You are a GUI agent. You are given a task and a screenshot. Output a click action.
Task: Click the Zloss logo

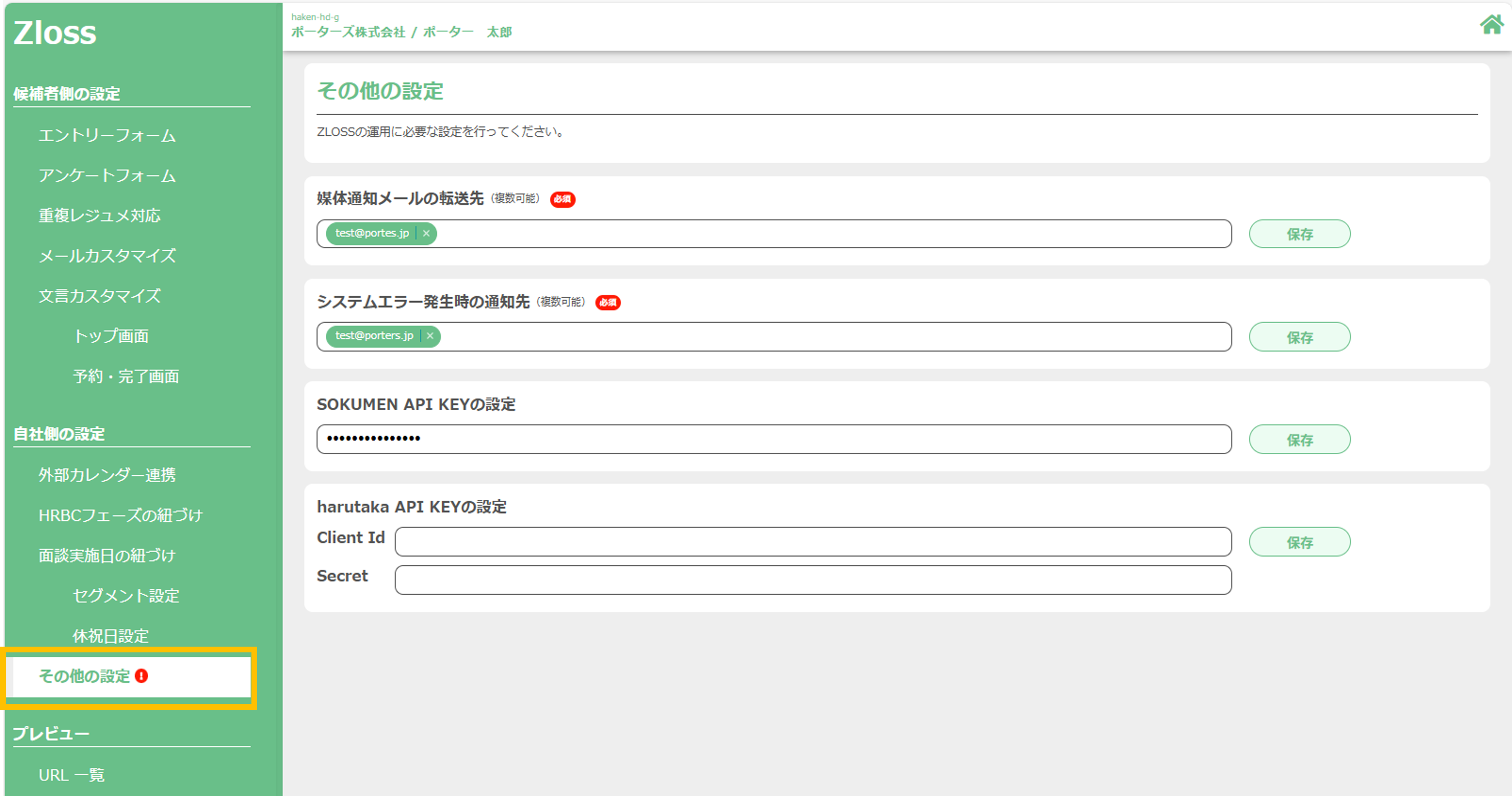(55, 33)
